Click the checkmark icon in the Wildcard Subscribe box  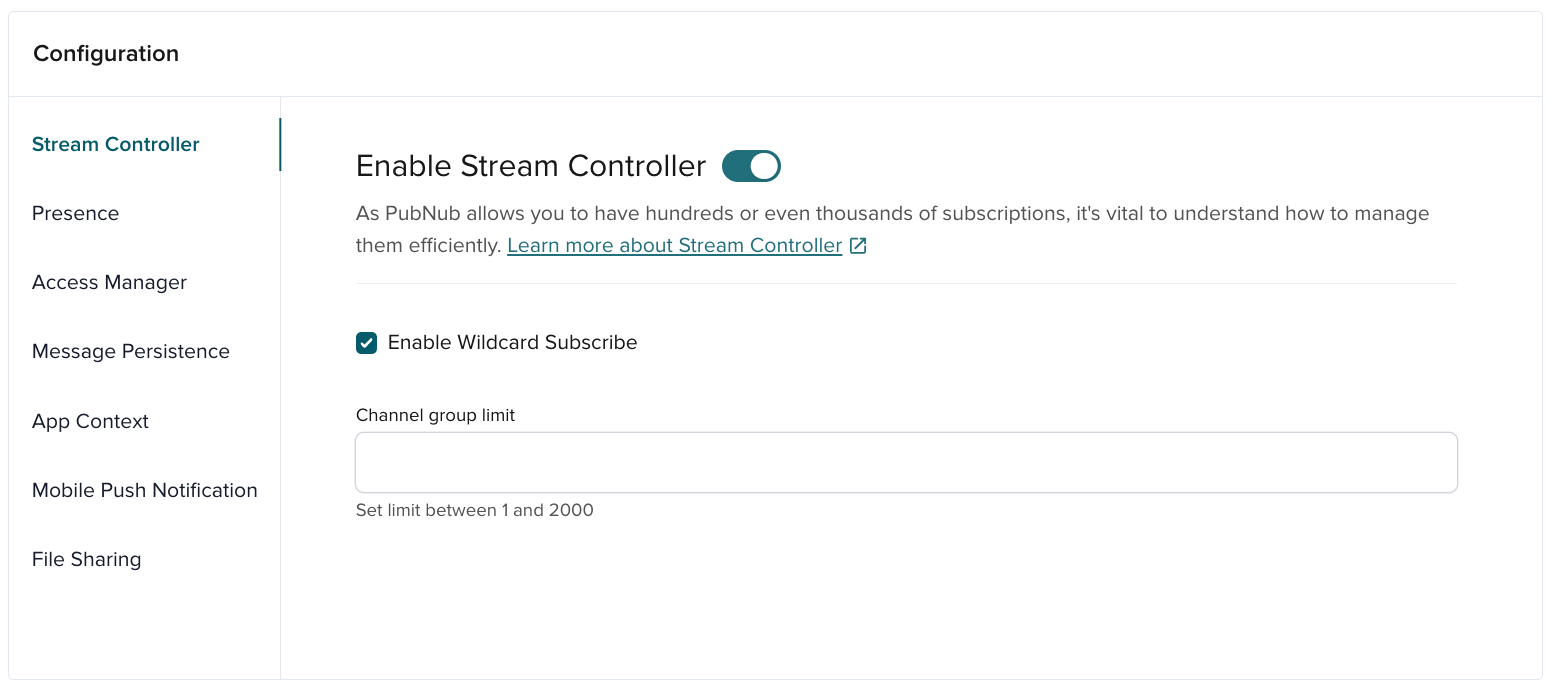pyautogui.click(x=366, y=342)
